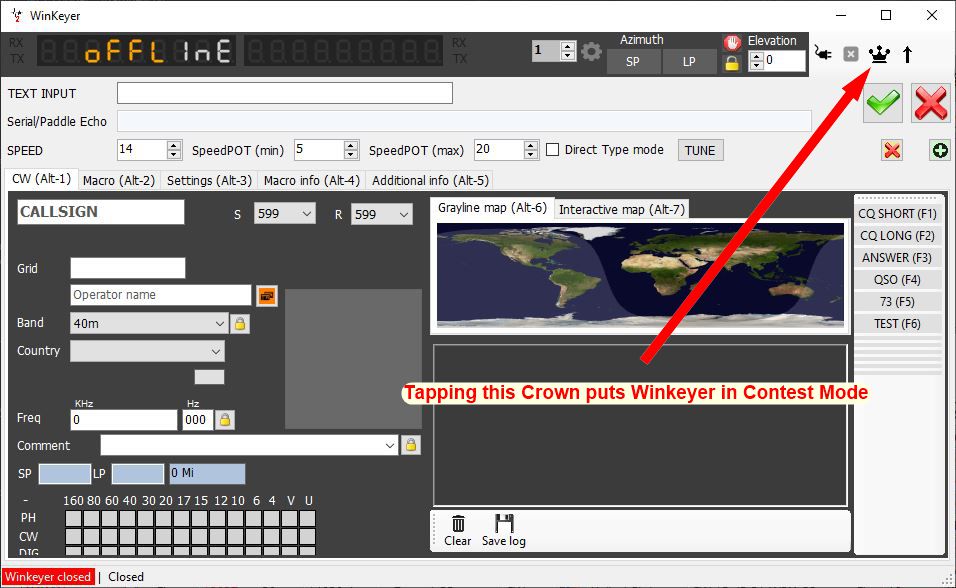Image resolution: width=956 pixels, height=588 pixels.
Task: Click the Elevation value field
Action: (785, 60)
